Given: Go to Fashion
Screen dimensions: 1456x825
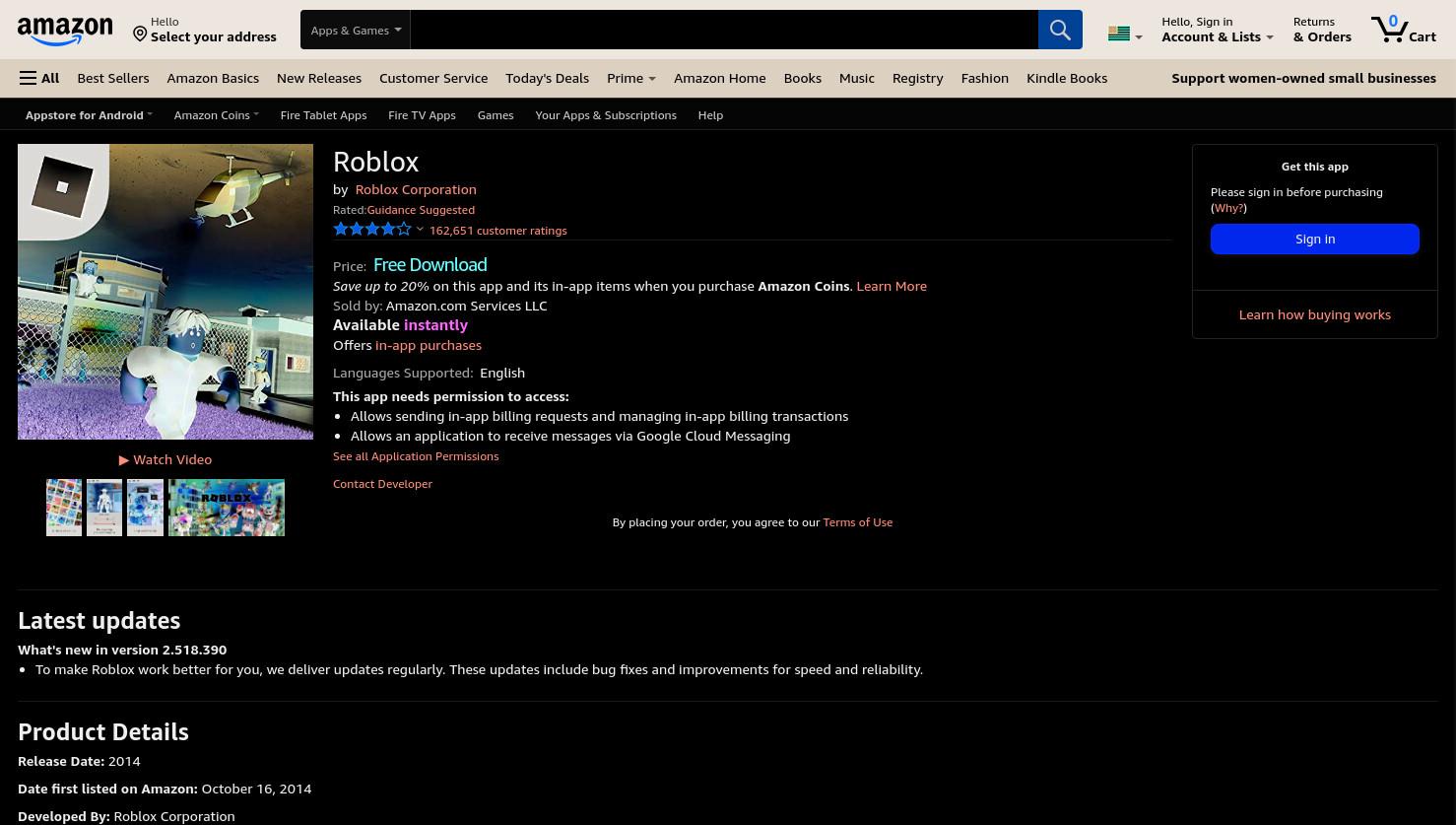Looking at the screenshot, I should click(985, 78).
